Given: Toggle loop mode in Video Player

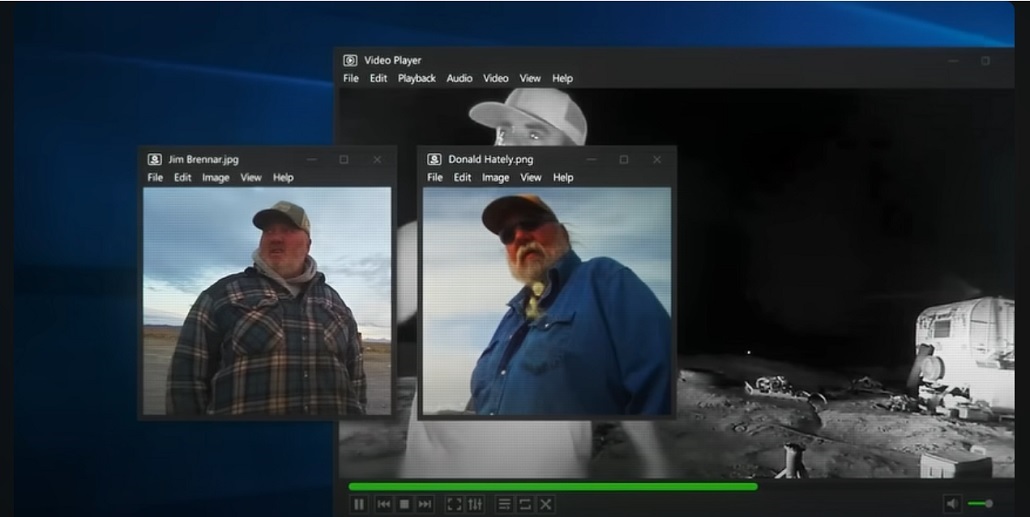Looking at the screenshot, I should click(525, 505).
